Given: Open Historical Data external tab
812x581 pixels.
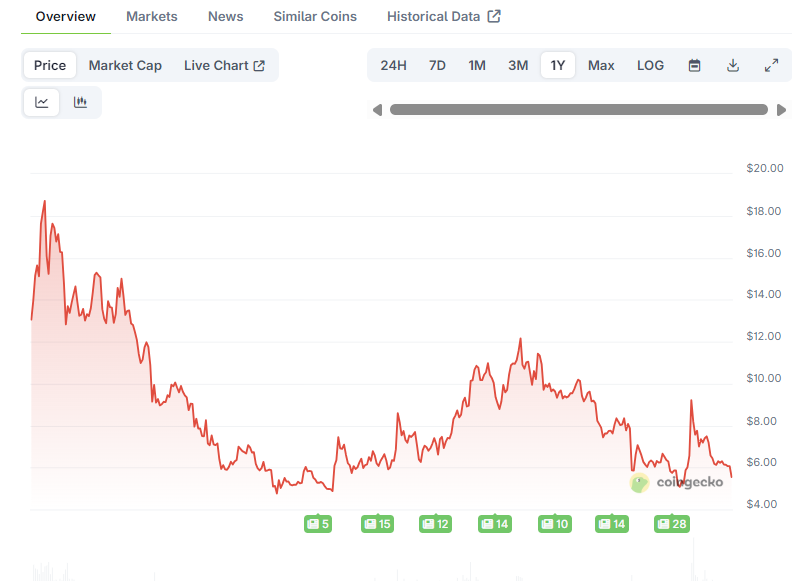Looking at the screenshot, I should click(443, 16).
